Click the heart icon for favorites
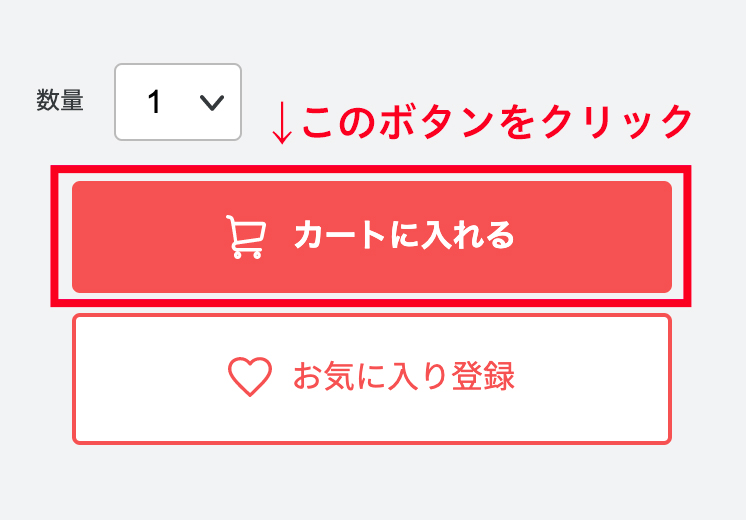The width and height of the screenshot is (746, 520). coord(250,377)
